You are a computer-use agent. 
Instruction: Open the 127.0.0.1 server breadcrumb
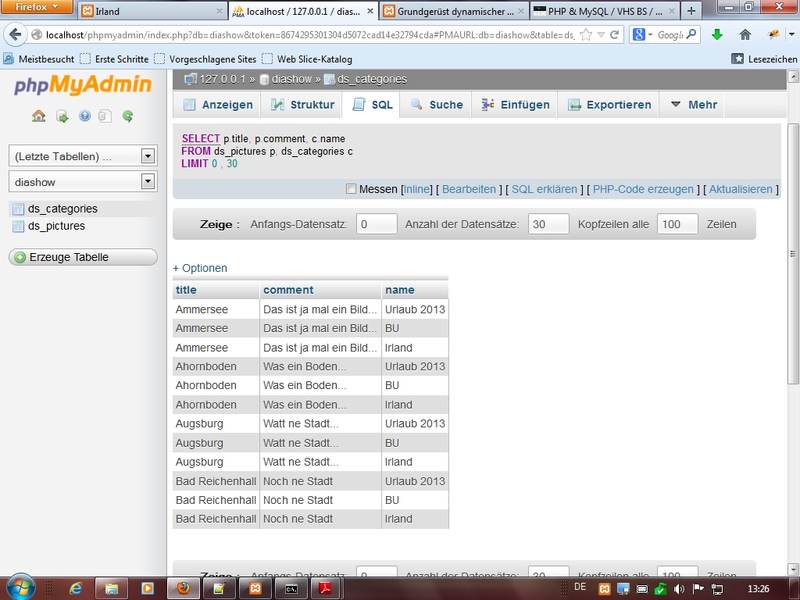click(x=222, y=79)
